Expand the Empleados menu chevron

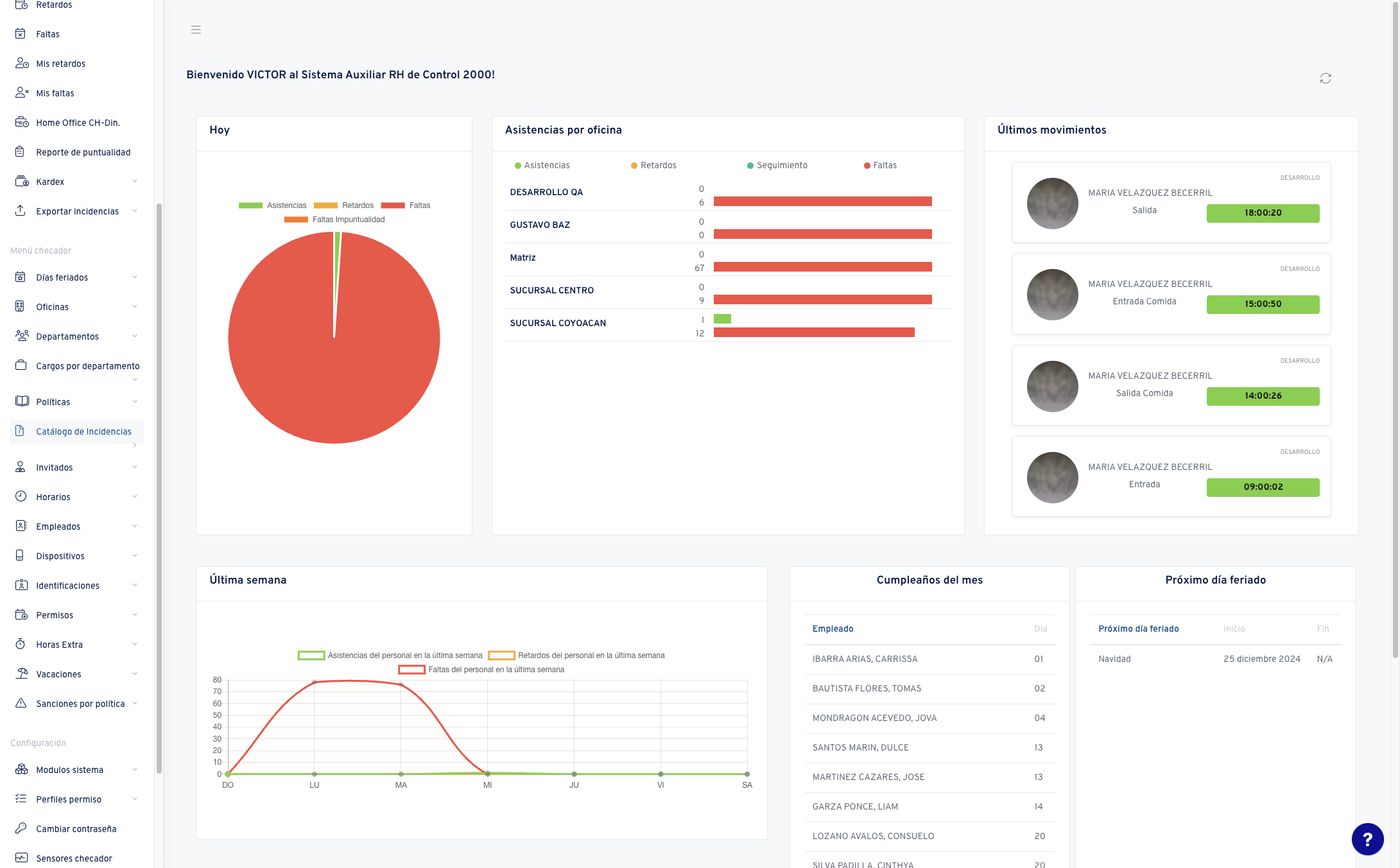tap(135, 526)
